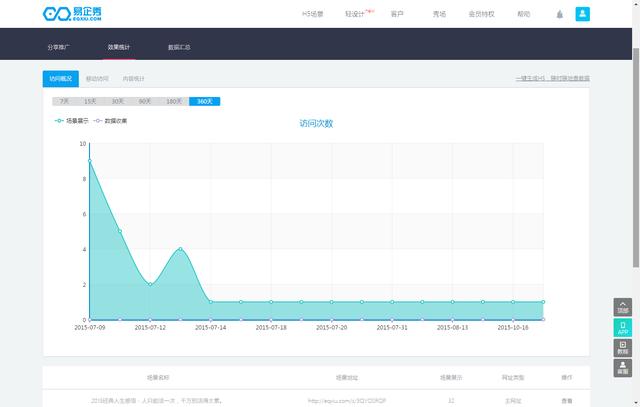
Task: Select the 180天 time range
Action: (174, 101)
